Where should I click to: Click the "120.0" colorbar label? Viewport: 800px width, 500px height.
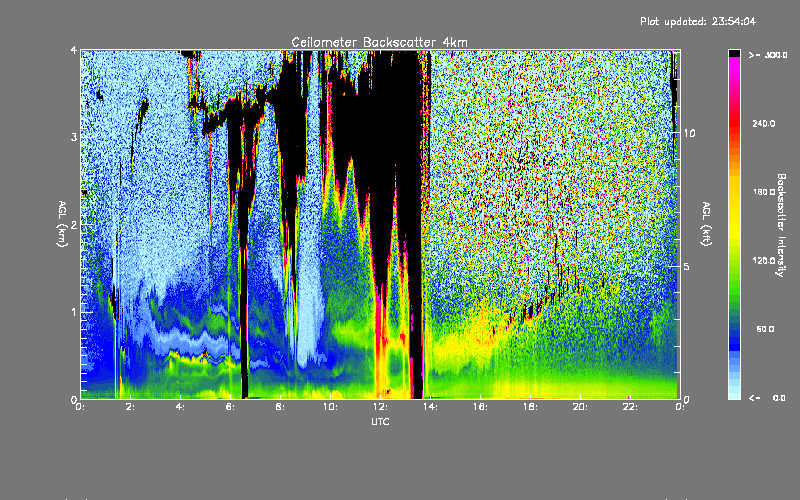[764, 260]
